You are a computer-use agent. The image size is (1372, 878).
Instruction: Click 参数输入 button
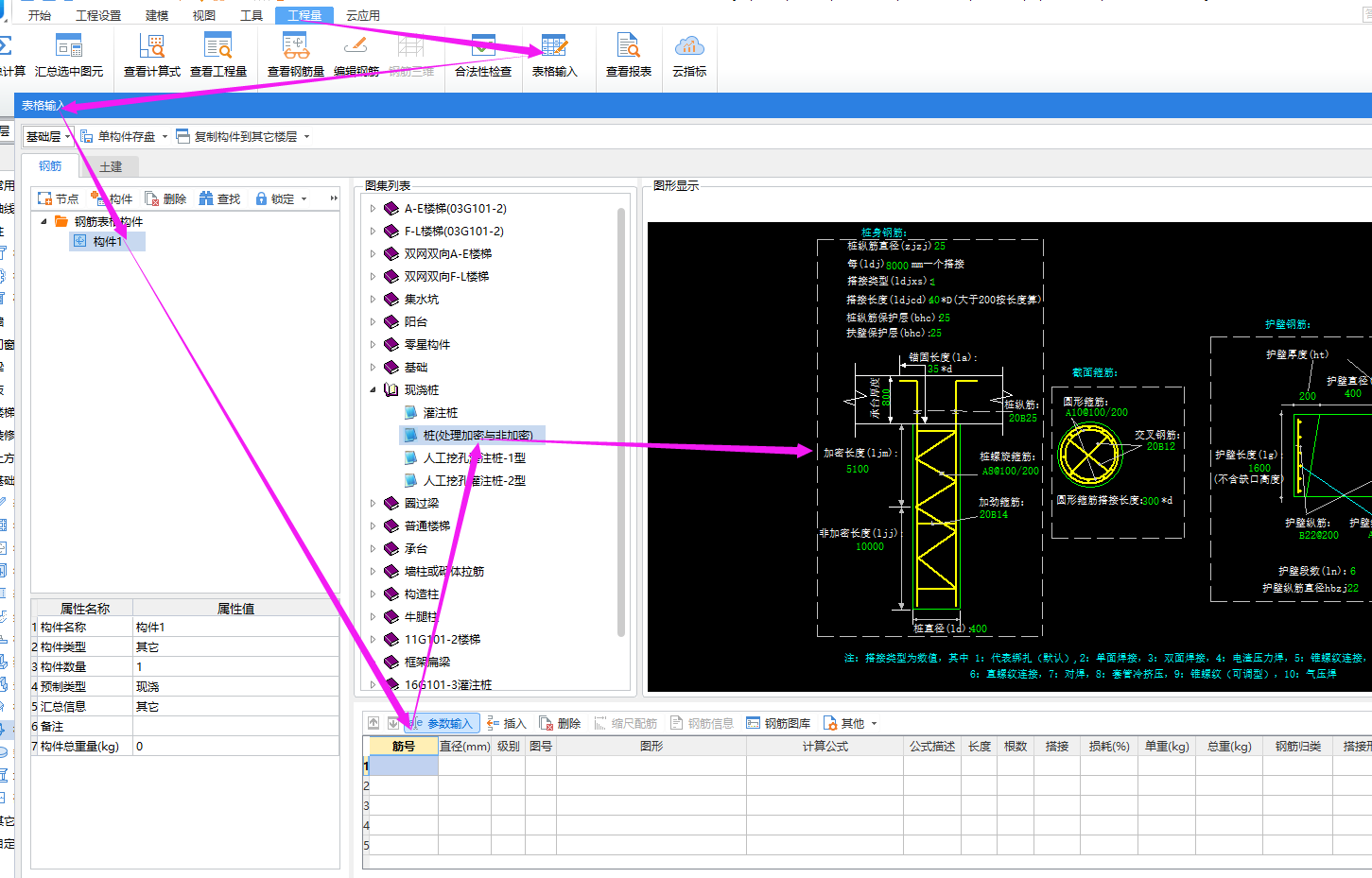tap(442, 723)
